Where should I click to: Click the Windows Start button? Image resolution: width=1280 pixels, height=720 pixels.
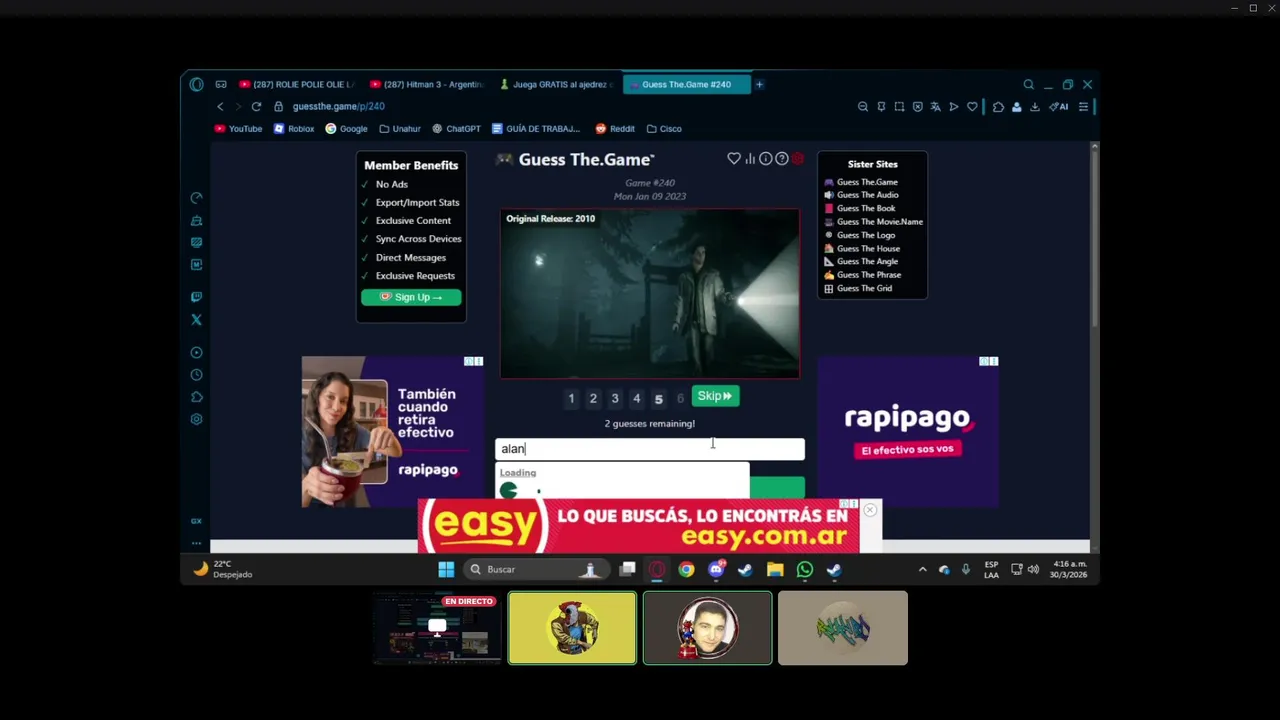click(x=446, y=570)
